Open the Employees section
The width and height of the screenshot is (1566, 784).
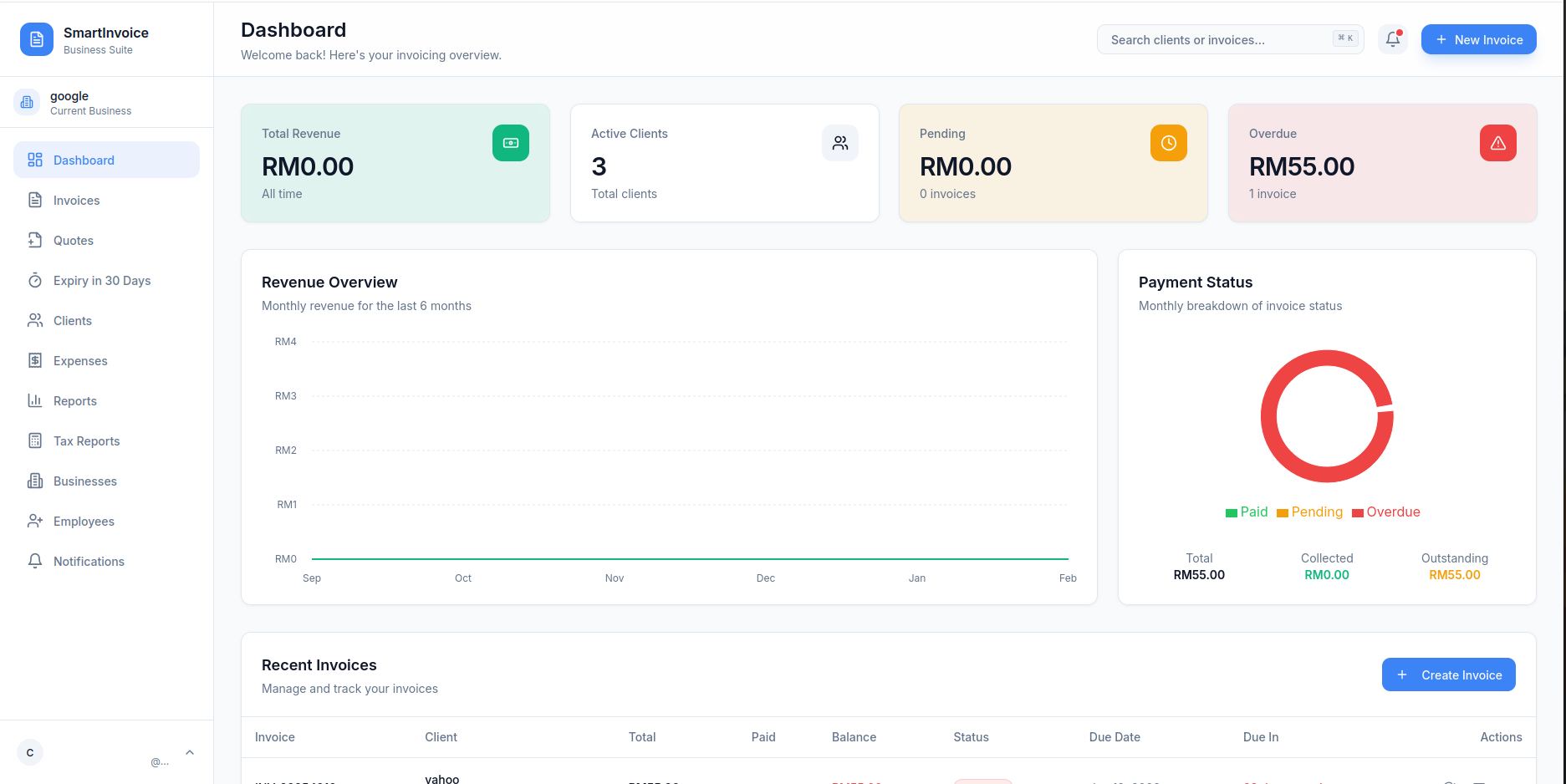[x=83, y=521]
